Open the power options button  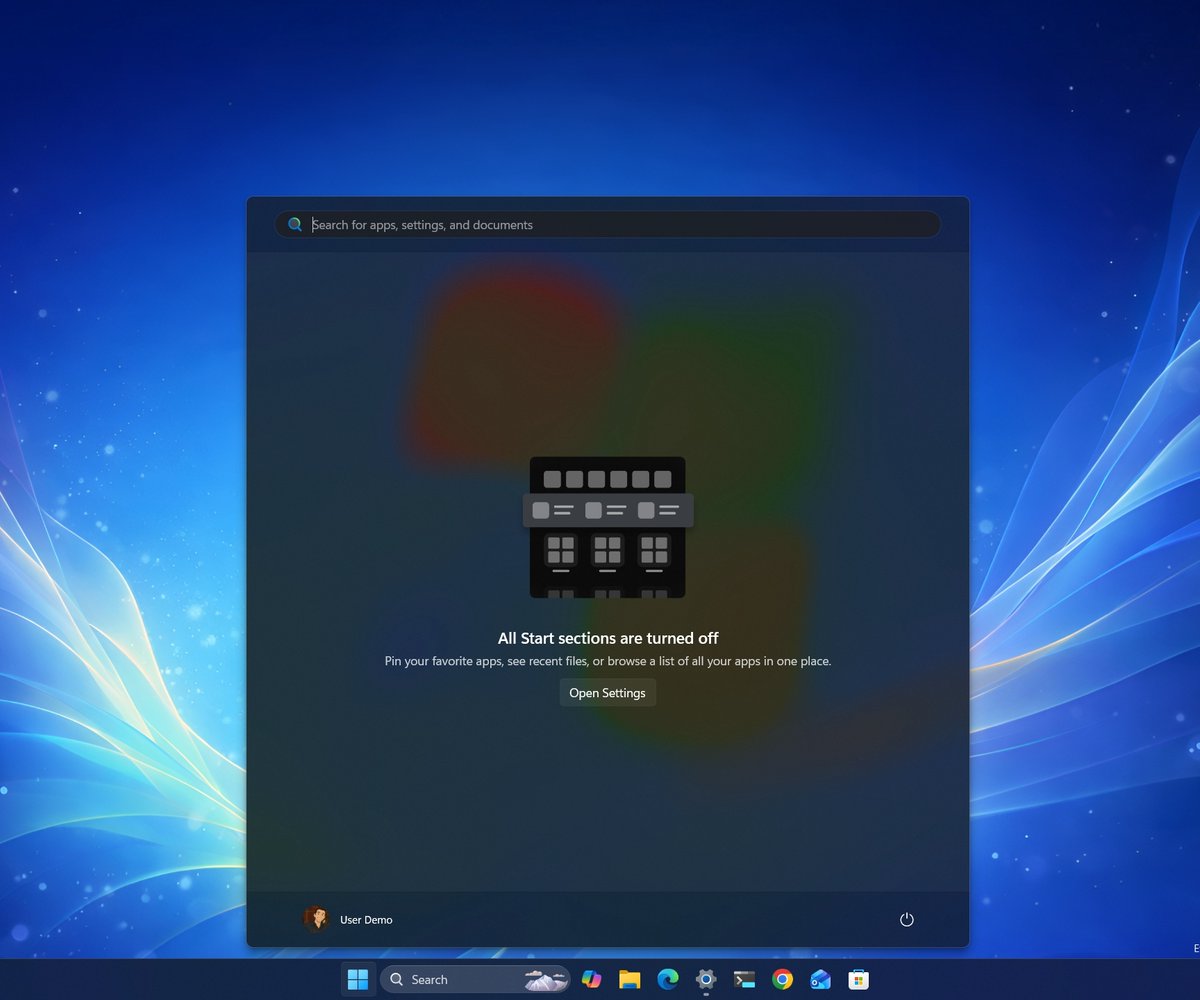pos(907,920)
